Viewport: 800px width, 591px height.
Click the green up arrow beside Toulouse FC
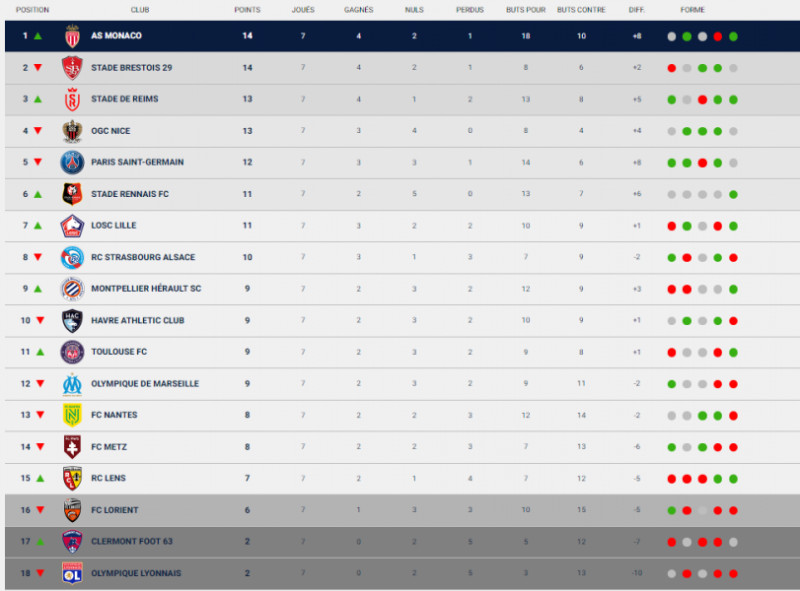click(40, 352)
